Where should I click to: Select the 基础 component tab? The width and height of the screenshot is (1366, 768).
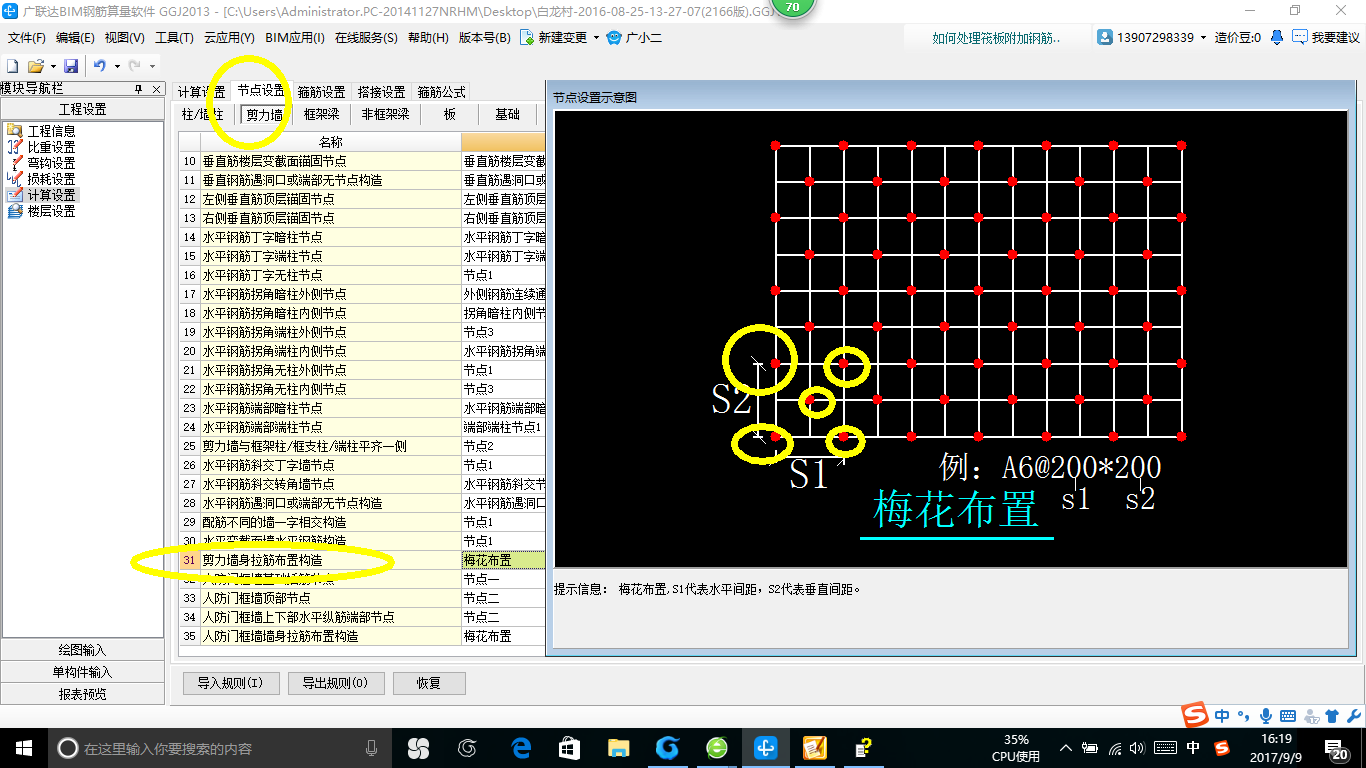[507, 115]
